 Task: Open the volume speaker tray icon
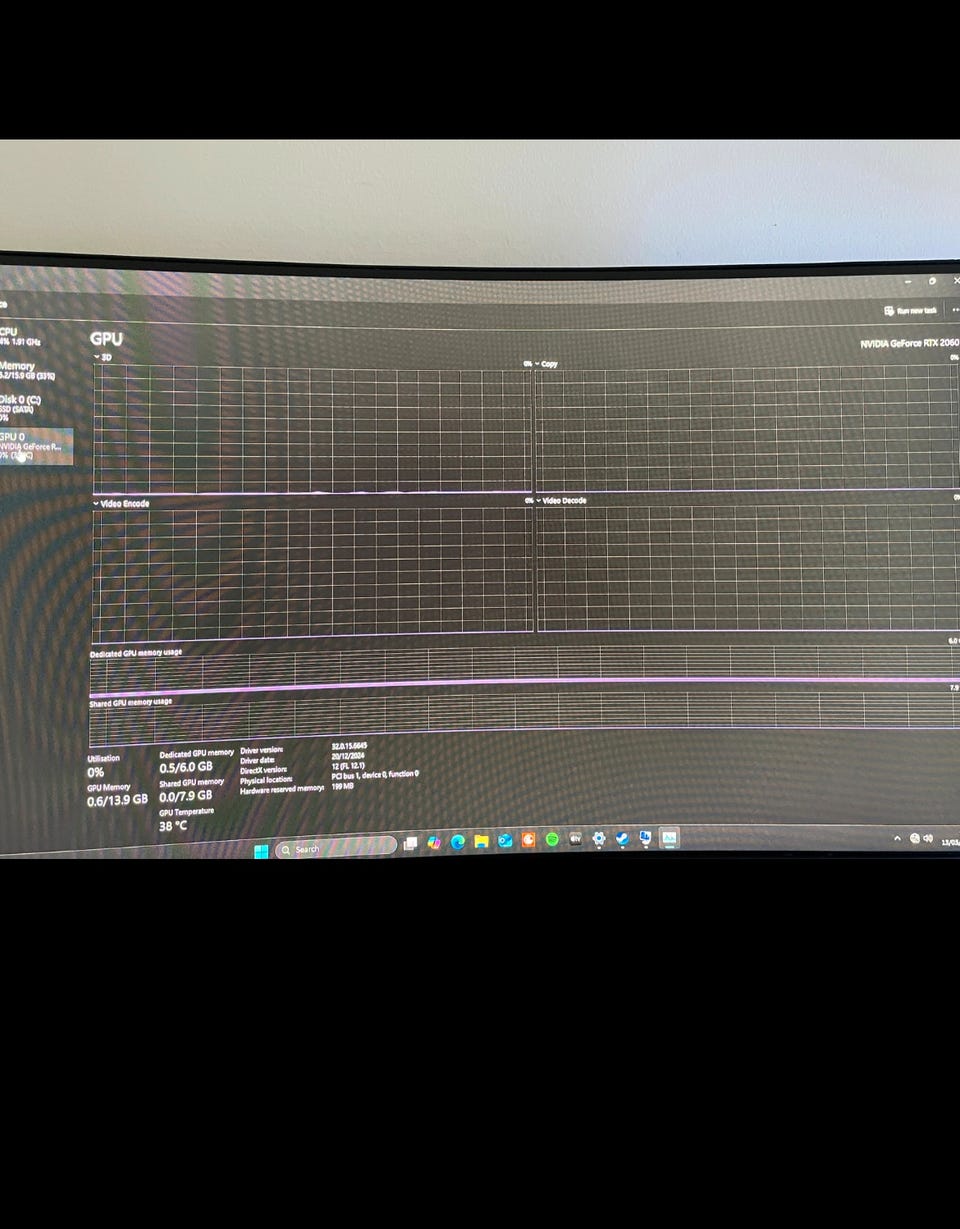coord(928,838)
